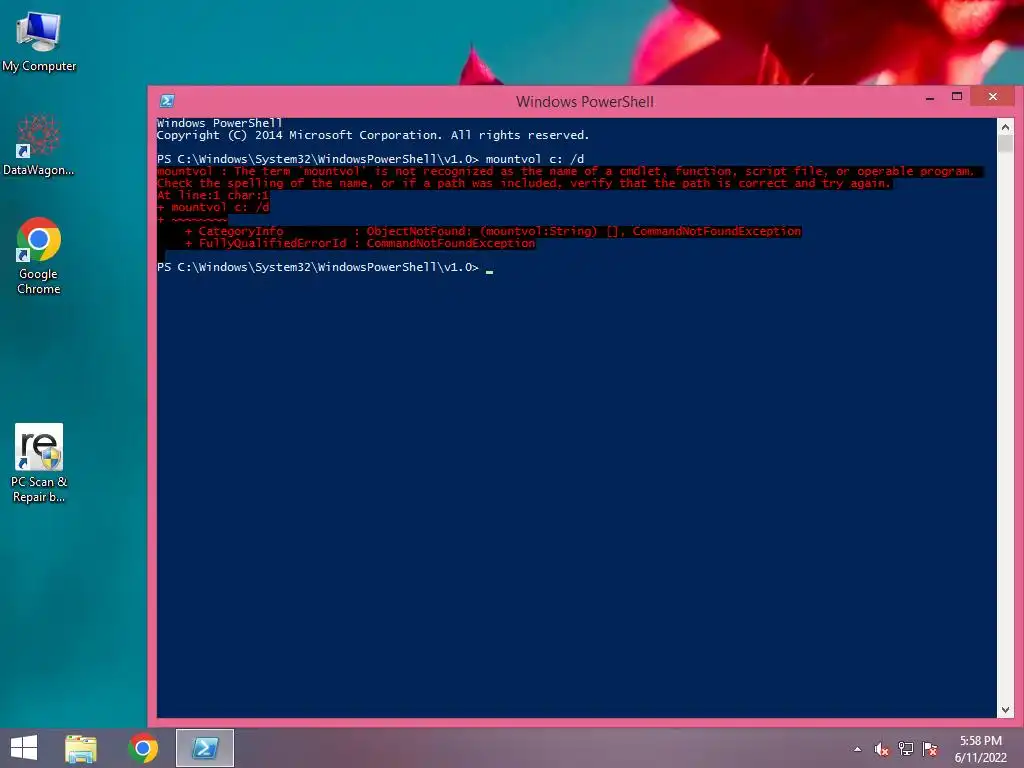Click the PowerShell scrollbar thumb
The image size is (1024, 768).
1005,143
